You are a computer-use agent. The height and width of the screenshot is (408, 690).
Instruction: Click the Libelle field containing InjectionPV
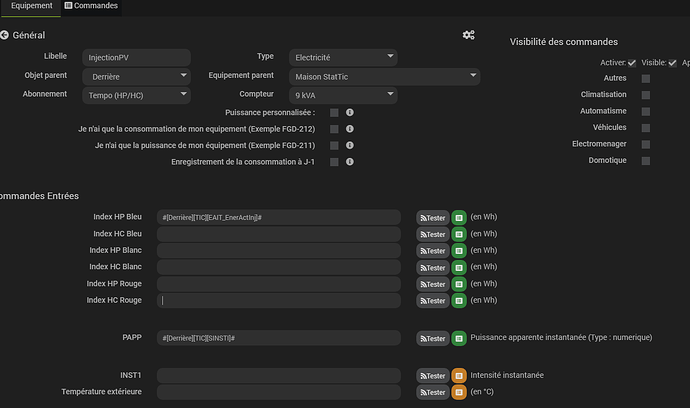136,58
